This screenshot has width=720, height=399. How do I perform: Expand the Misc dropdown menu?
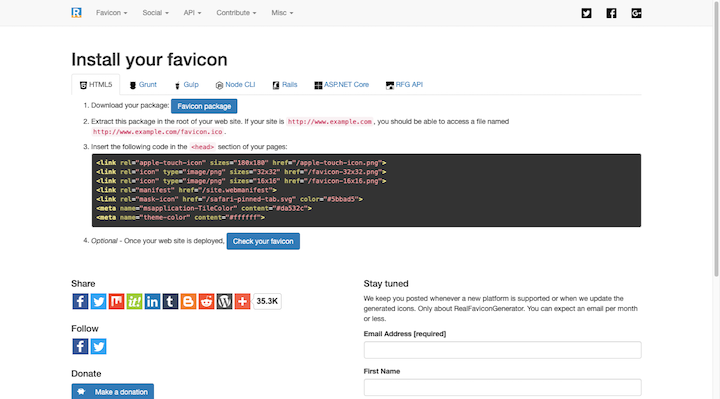point(282,13)
